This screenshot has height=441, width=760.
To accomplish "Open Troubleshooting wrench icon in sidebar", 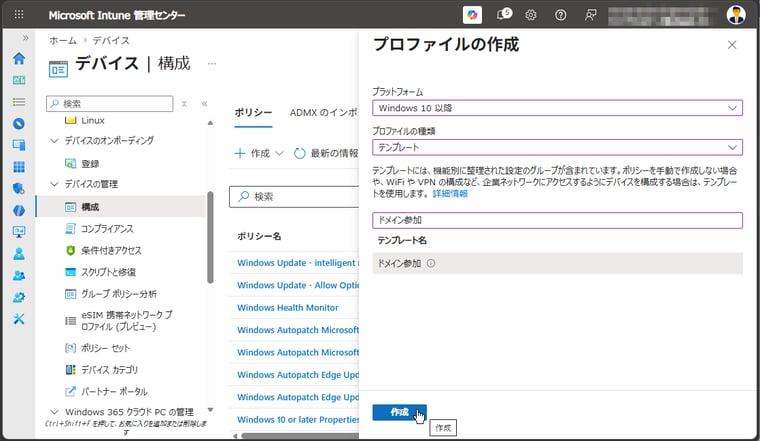I will pos(19,319).
